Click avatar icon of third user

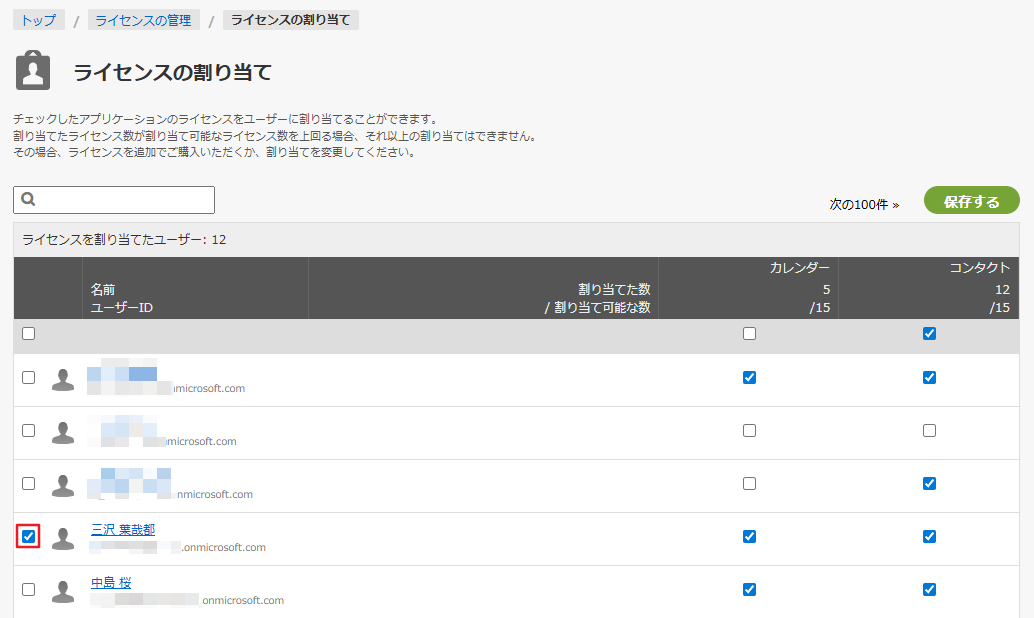point(63,485)
